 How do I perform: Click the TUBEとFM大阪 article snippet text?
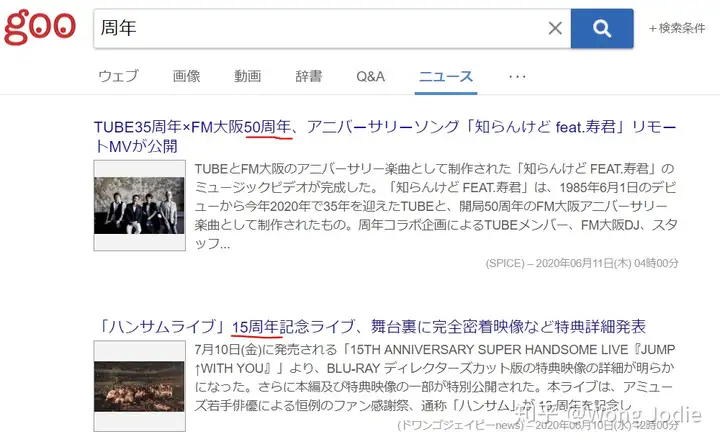tap(435, 206)
